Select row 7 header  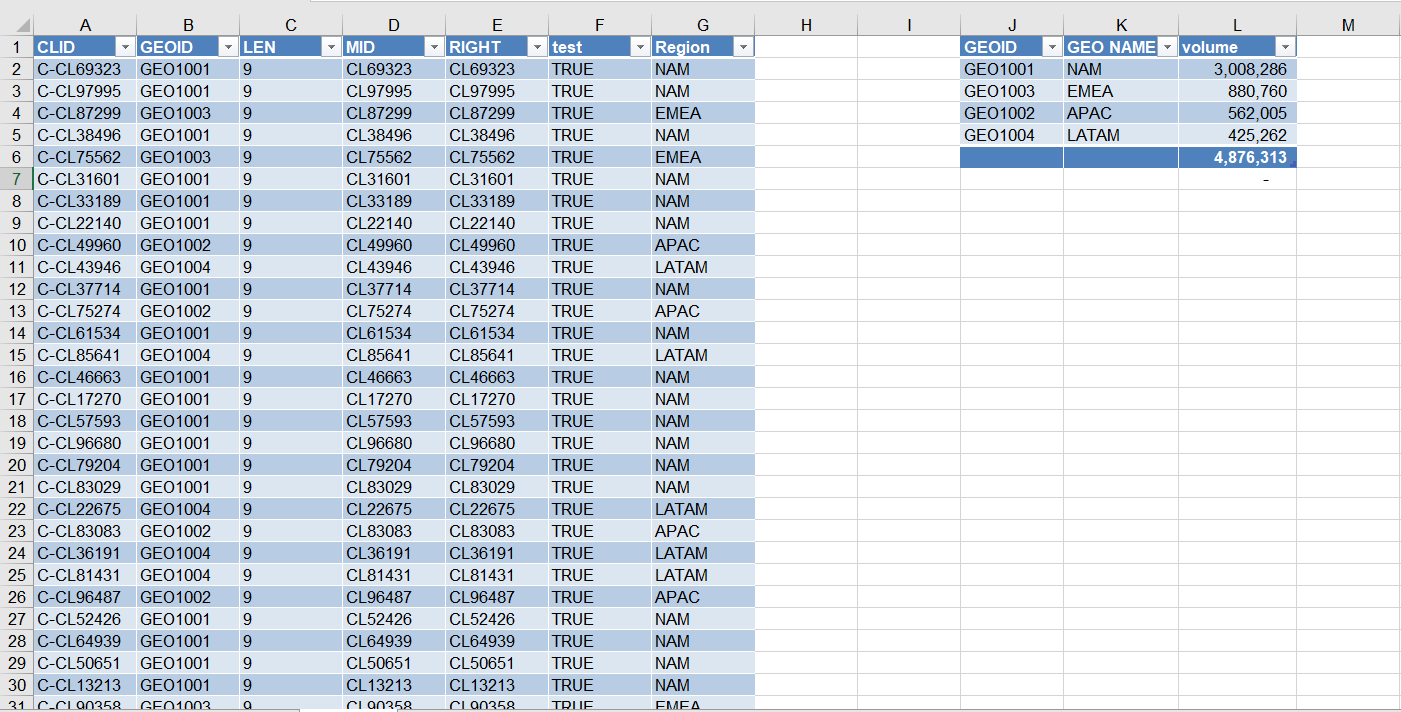(16, 179)
